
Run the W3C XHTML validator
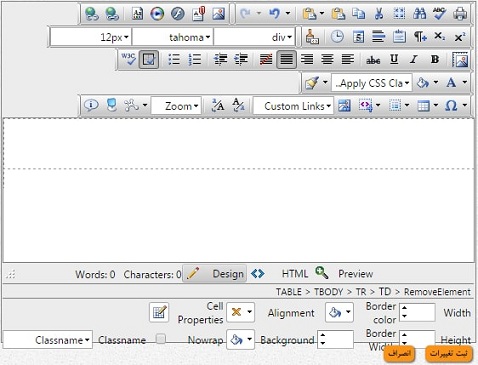[x=128, y=59]
